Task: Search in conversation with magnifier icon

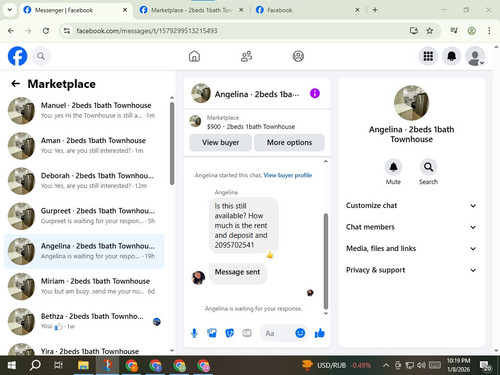Action: [428, 167]
